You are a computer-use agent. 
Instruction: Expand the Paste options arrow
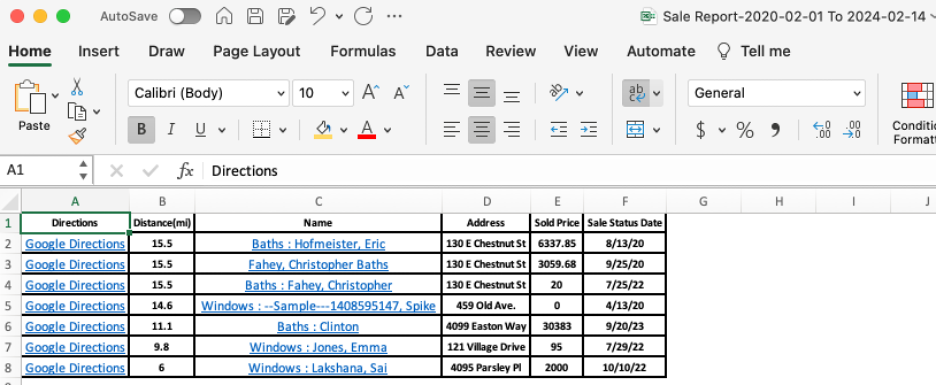(x=56, y=95)
